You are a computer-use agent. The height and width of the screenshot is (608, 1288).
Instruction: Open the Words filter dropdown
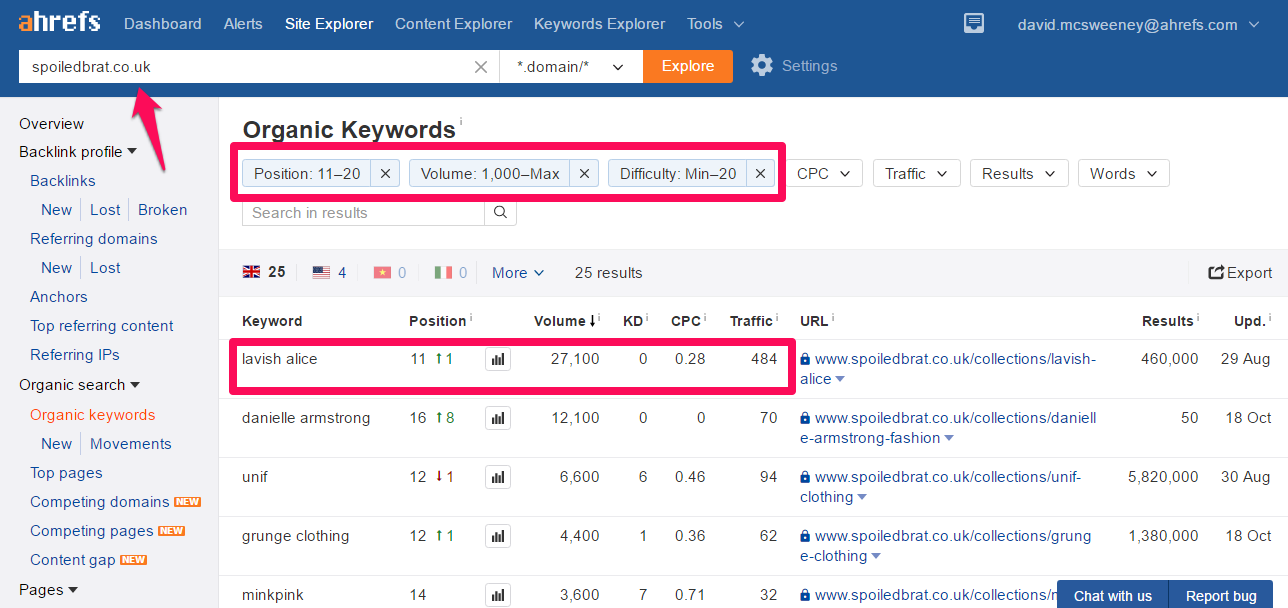[1124, 174]
